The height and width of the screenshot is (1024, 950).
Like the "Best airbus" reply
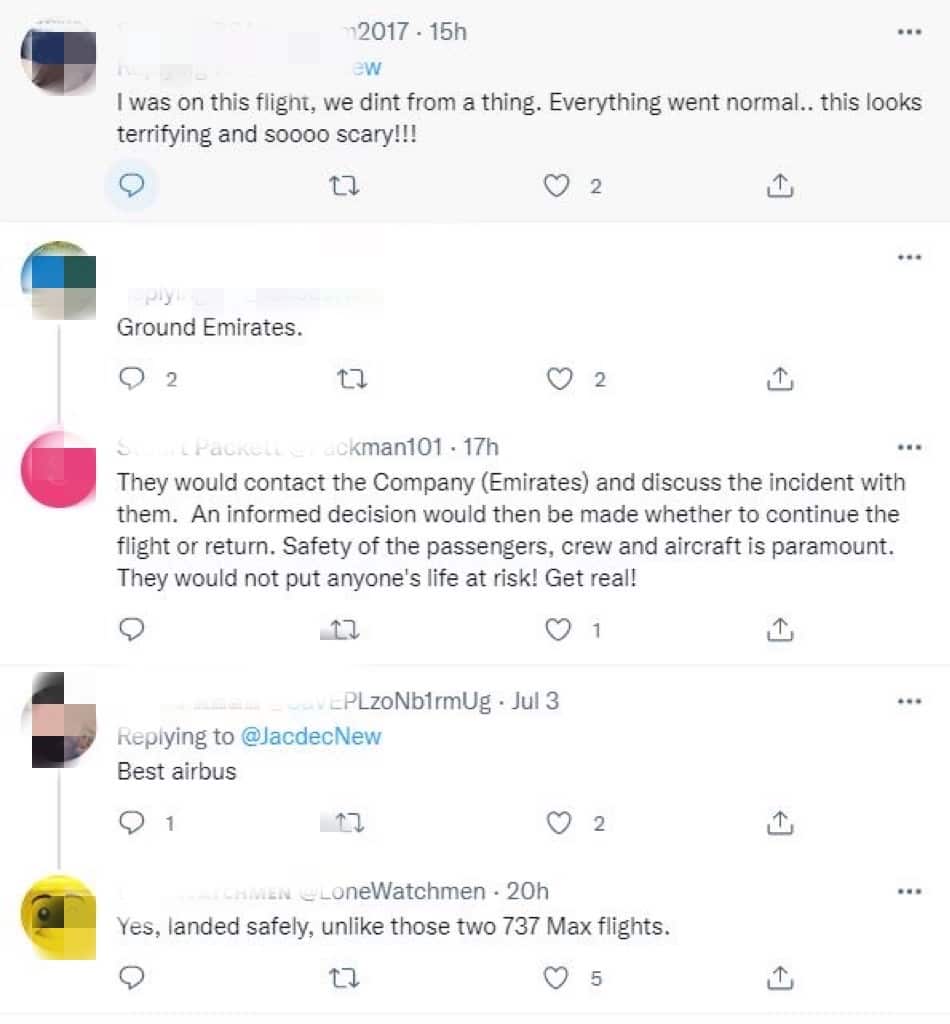557,822
